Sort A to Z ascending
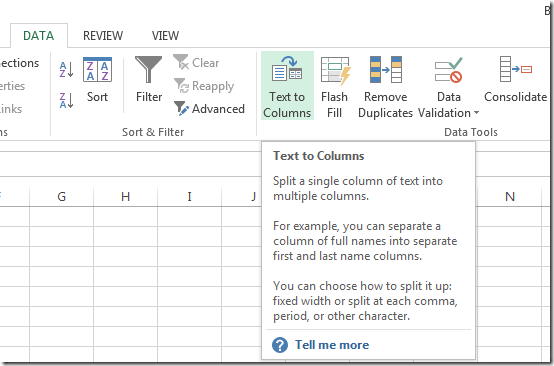The image size is (554, 366). pyautogui.click(x=66, y=70)
